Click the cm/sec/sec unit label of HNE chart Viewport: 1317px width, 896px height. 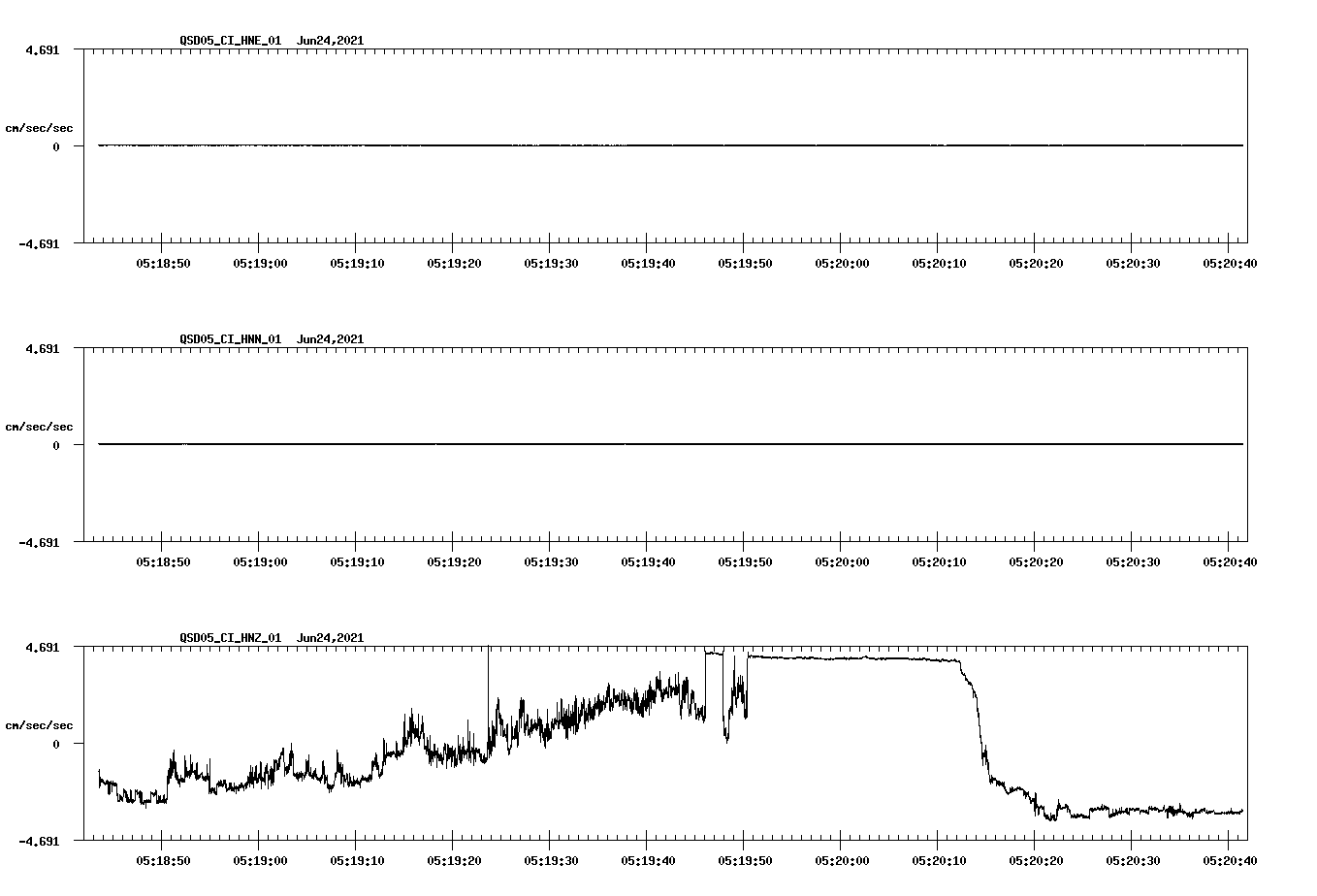[39, 128]
